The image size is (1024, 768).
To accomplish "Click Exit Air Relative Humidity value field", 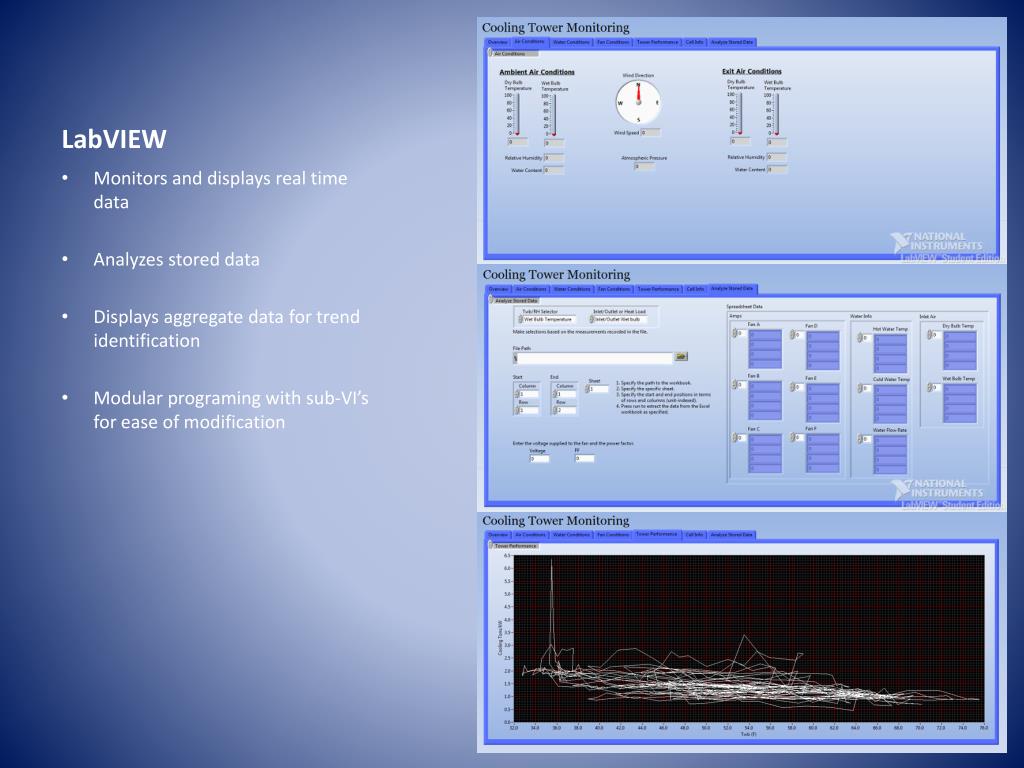I will pyautogui.click(x=777, y=157).
